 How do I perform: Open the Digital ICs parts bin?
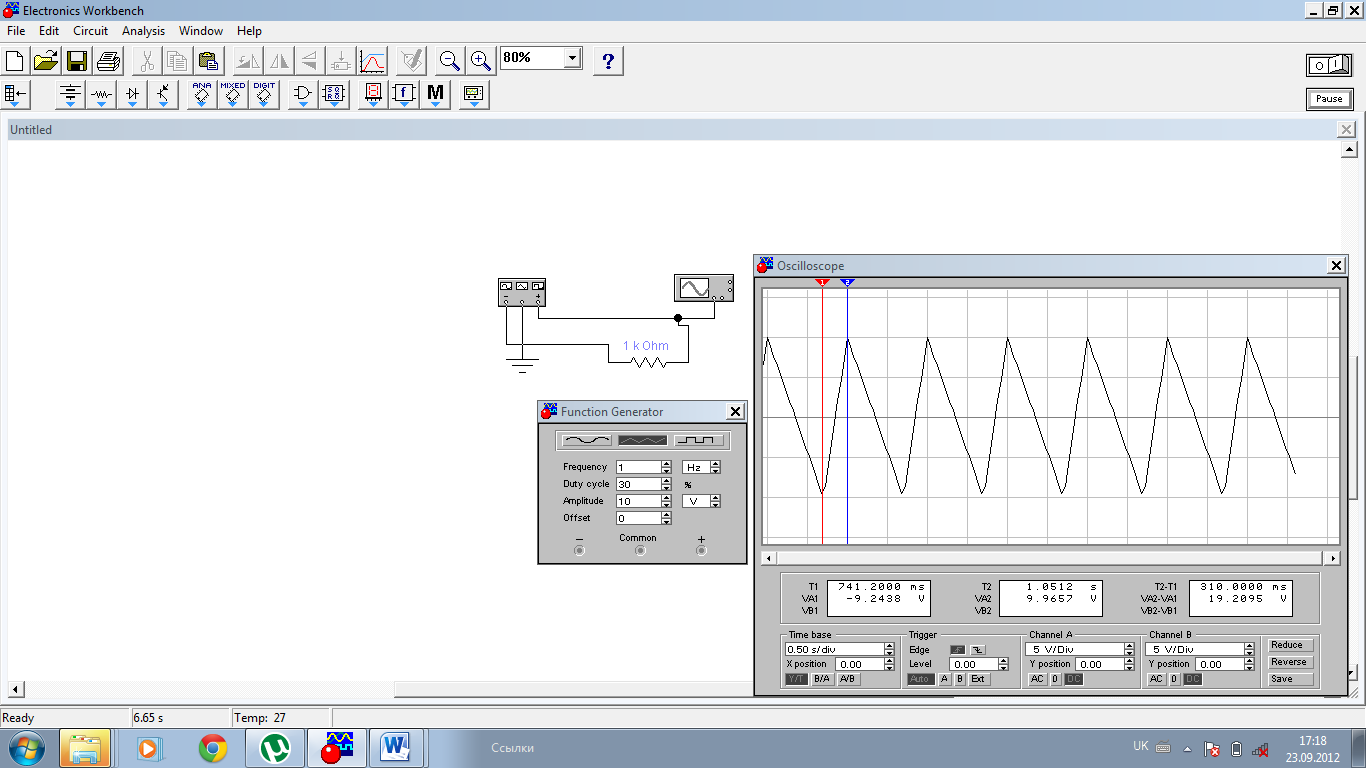(x=264, y=96)
